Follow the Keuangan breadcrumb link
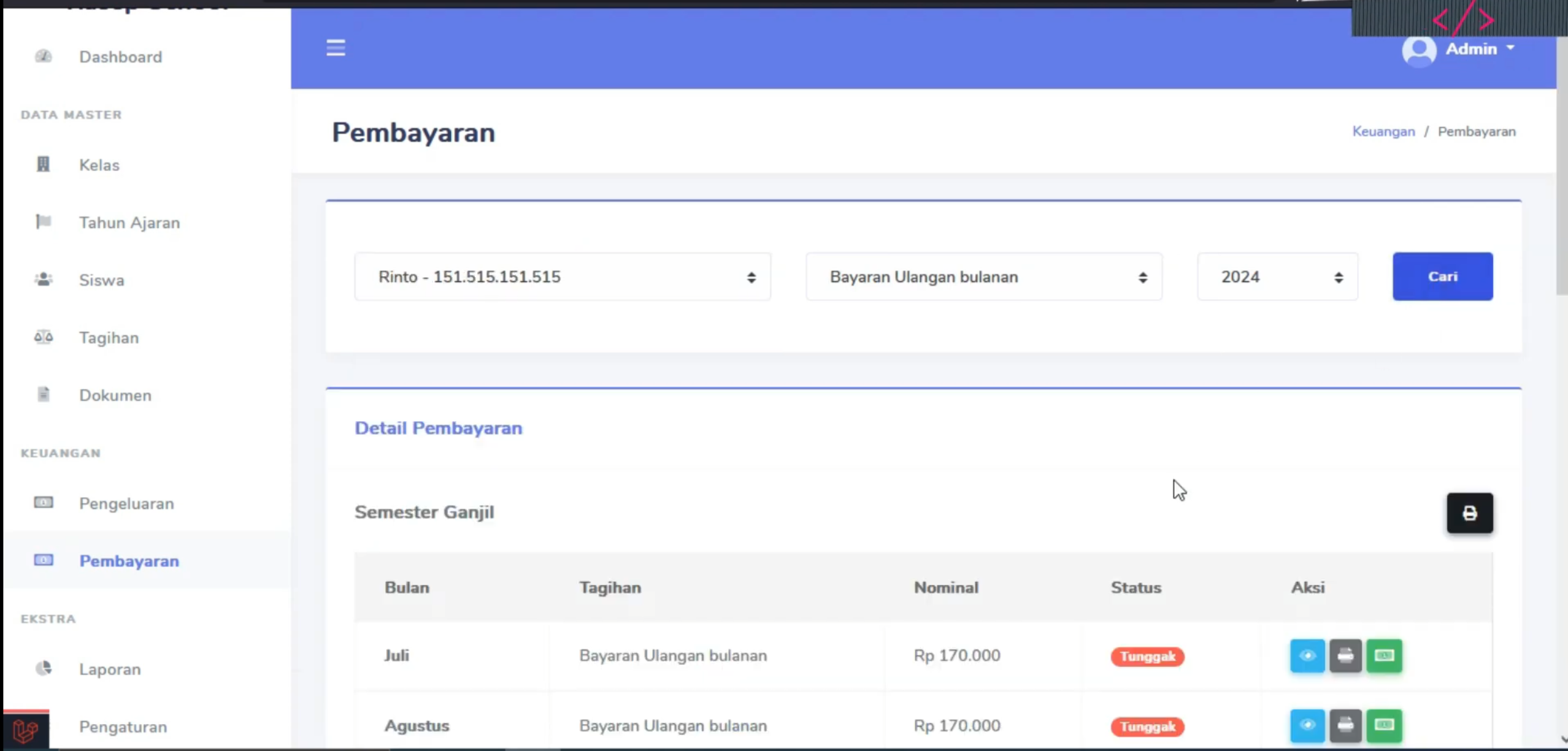1568x751 pixels. point(1383,131)
